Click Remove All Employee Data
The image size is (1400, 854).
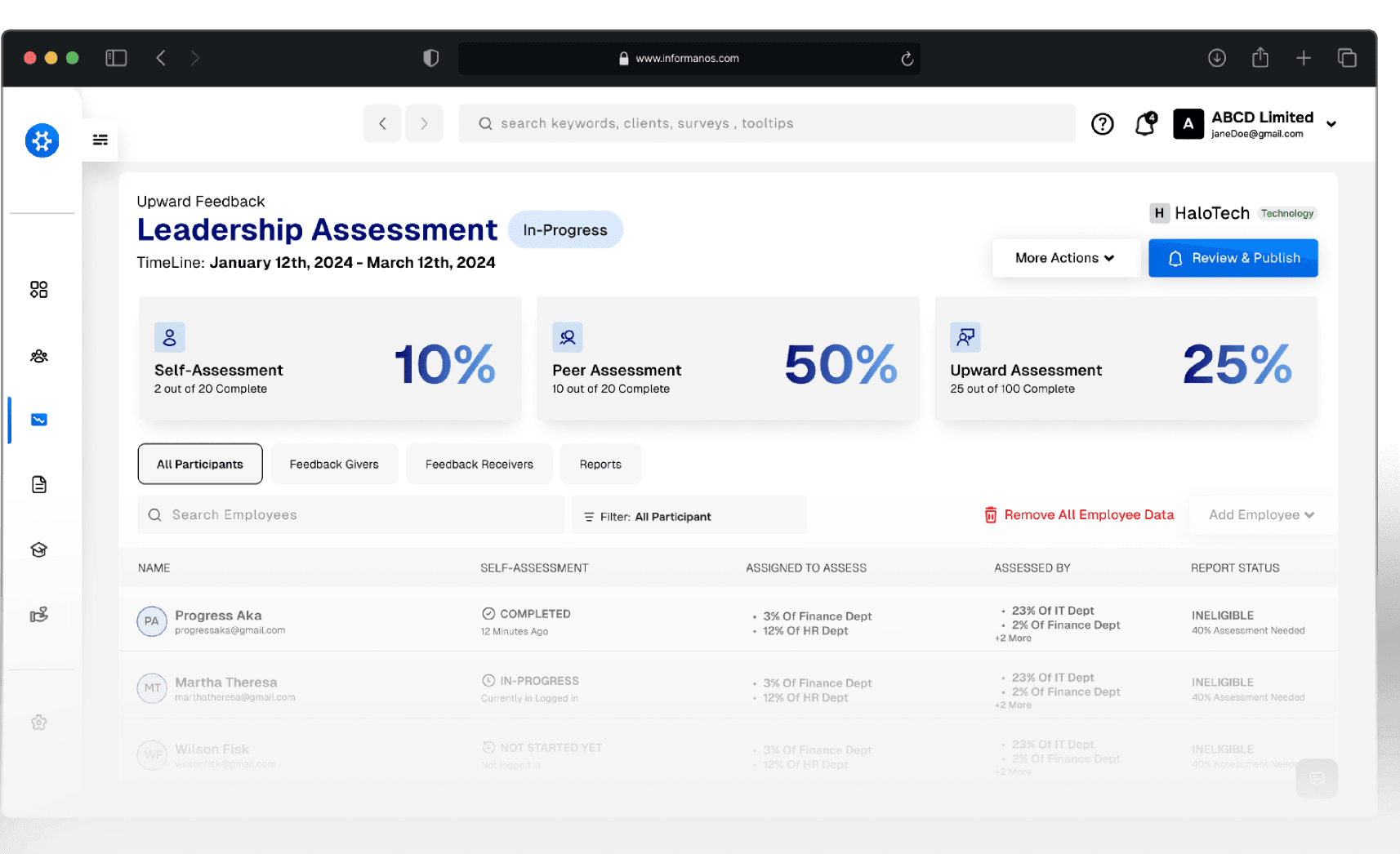(x=1078, y=514)
